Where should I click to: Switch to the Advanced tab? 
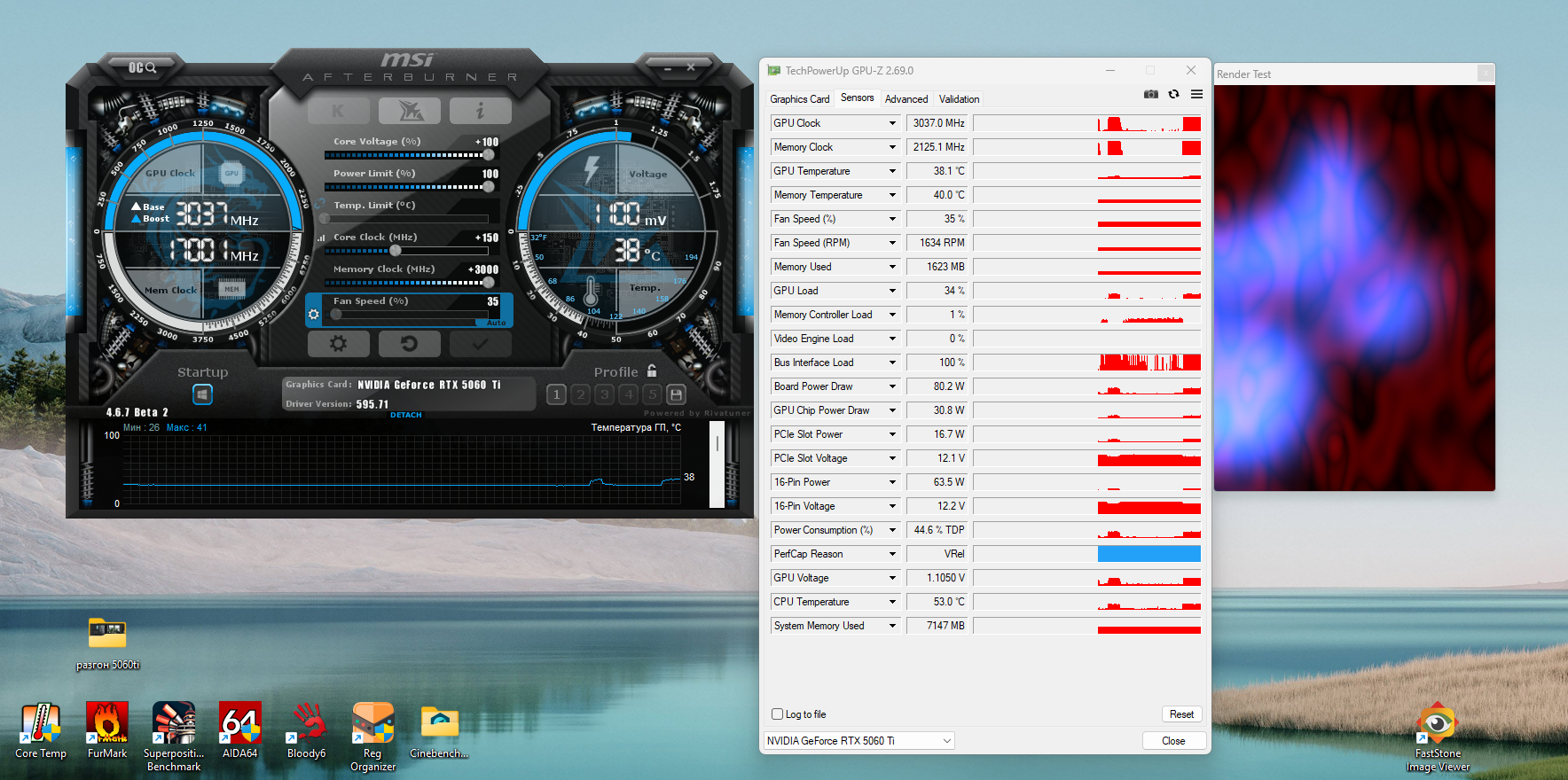(906, 99)
